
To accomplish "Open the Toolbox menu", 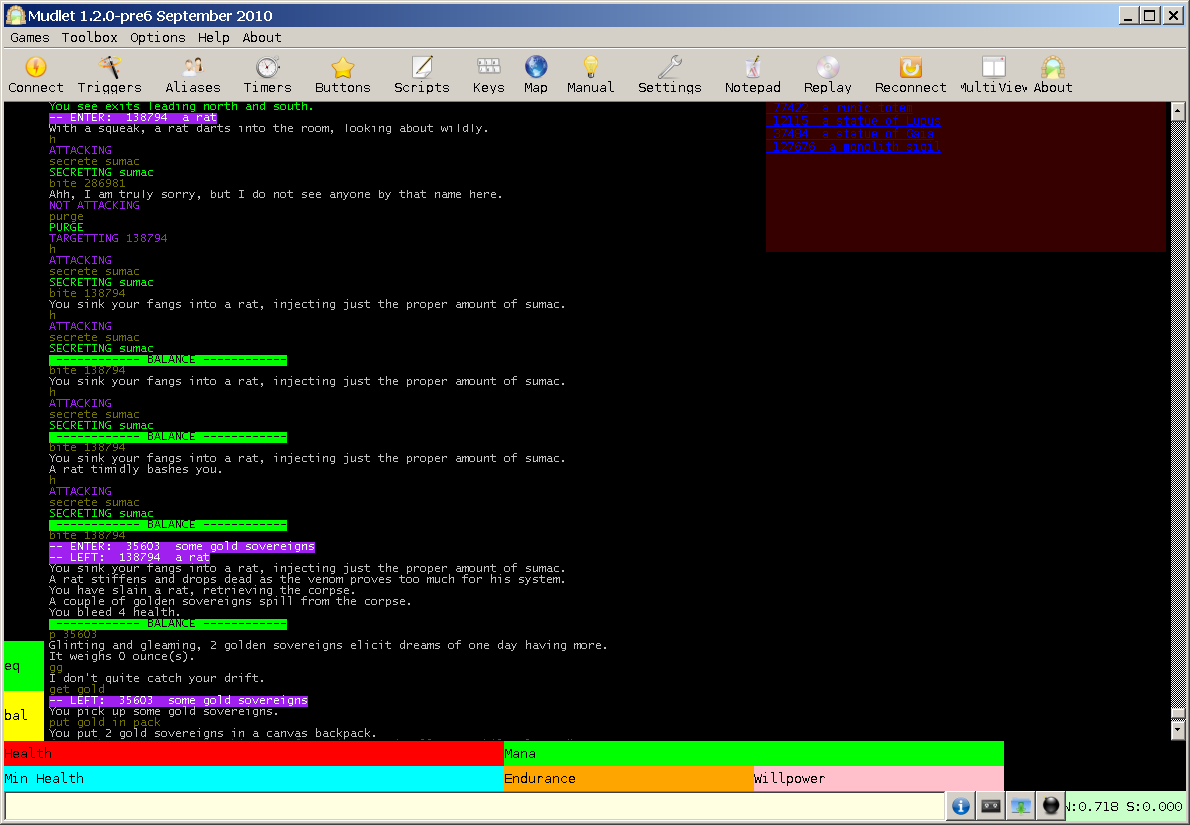I will [90, 37].
